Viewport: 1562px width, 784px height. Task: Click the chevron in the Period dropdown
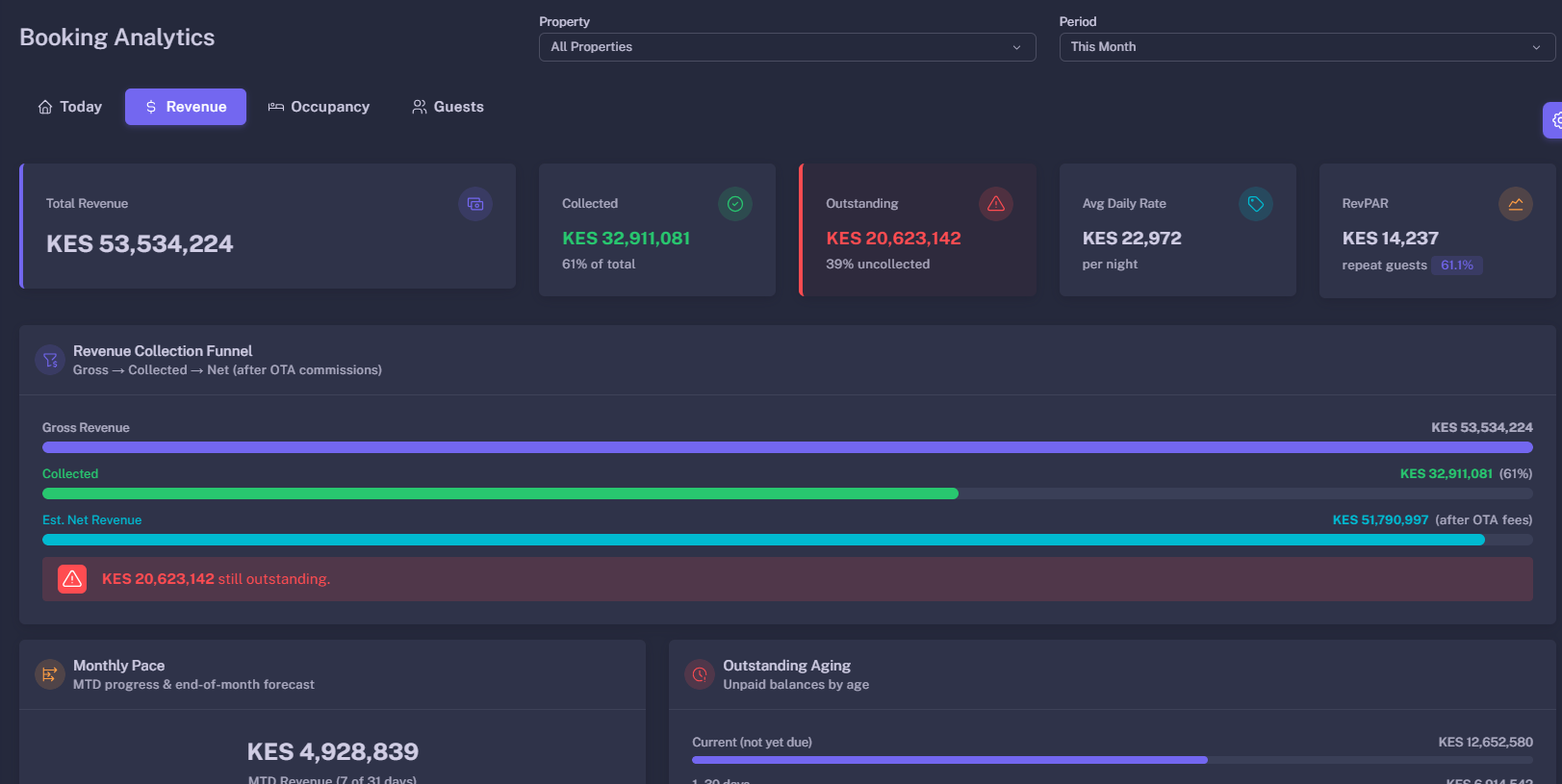click(x=1536, y=47)
